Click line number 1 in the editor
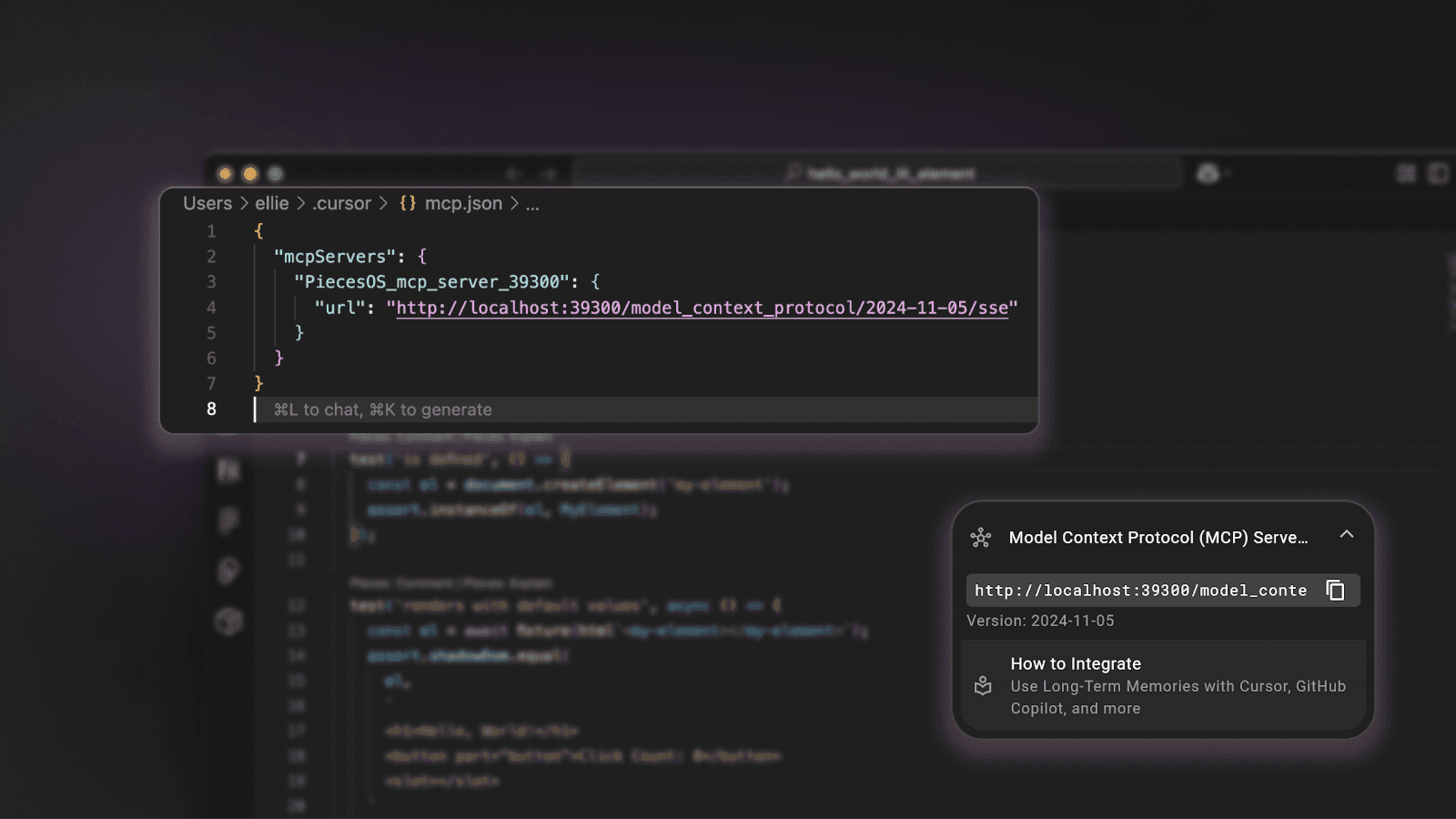 (x=211, y=231)
